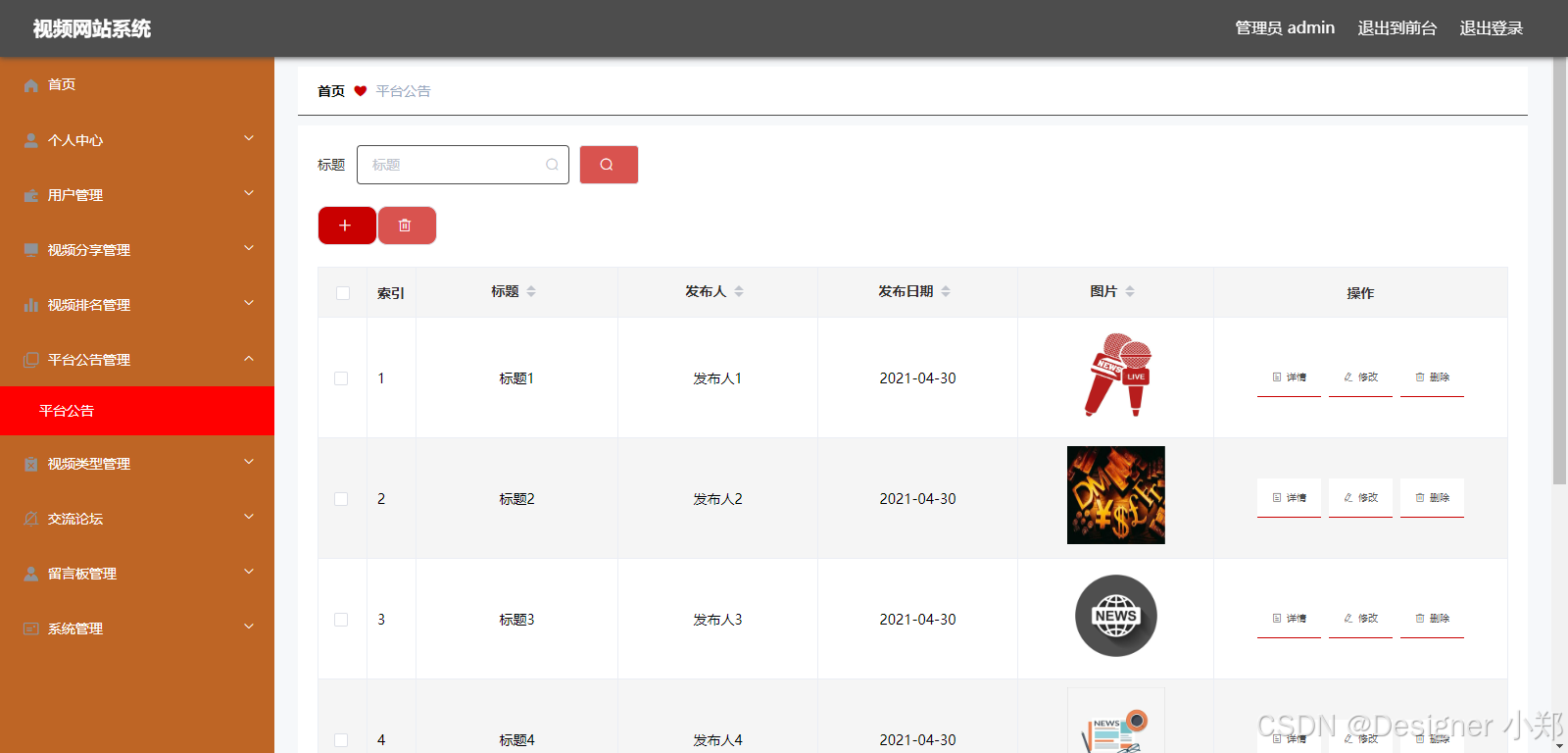The image size is (1568, 753).
Task: Click the clipboard icon beside 视频类型管理
Action: (x=31, y=464)
